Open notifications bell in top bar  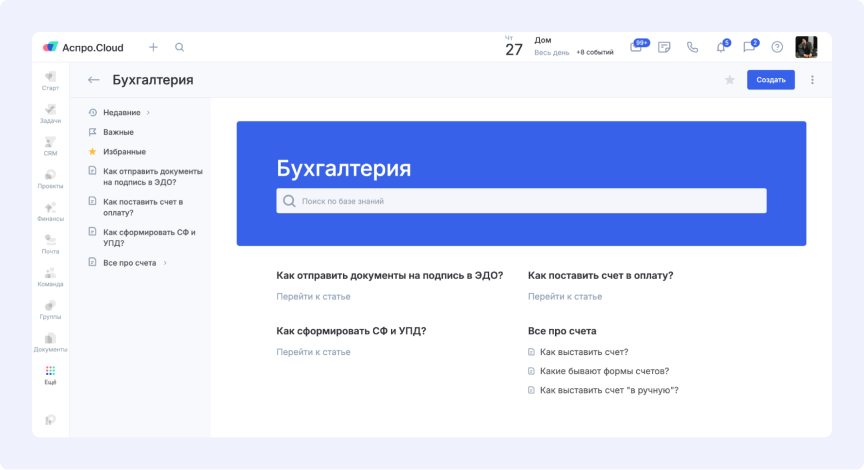[720, 47]
